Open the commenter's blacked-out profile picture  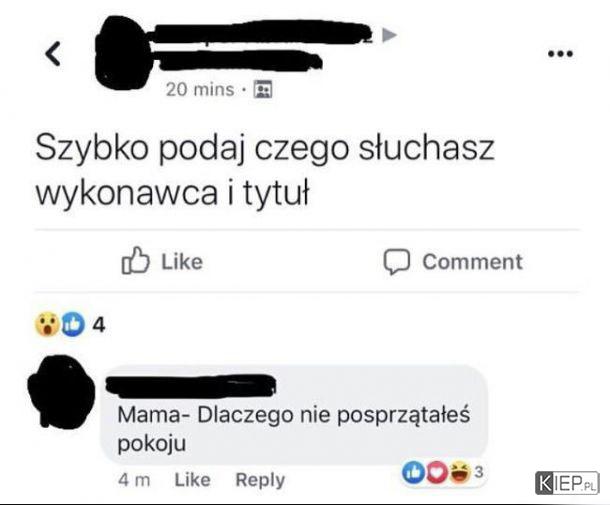tap(61, 393)
